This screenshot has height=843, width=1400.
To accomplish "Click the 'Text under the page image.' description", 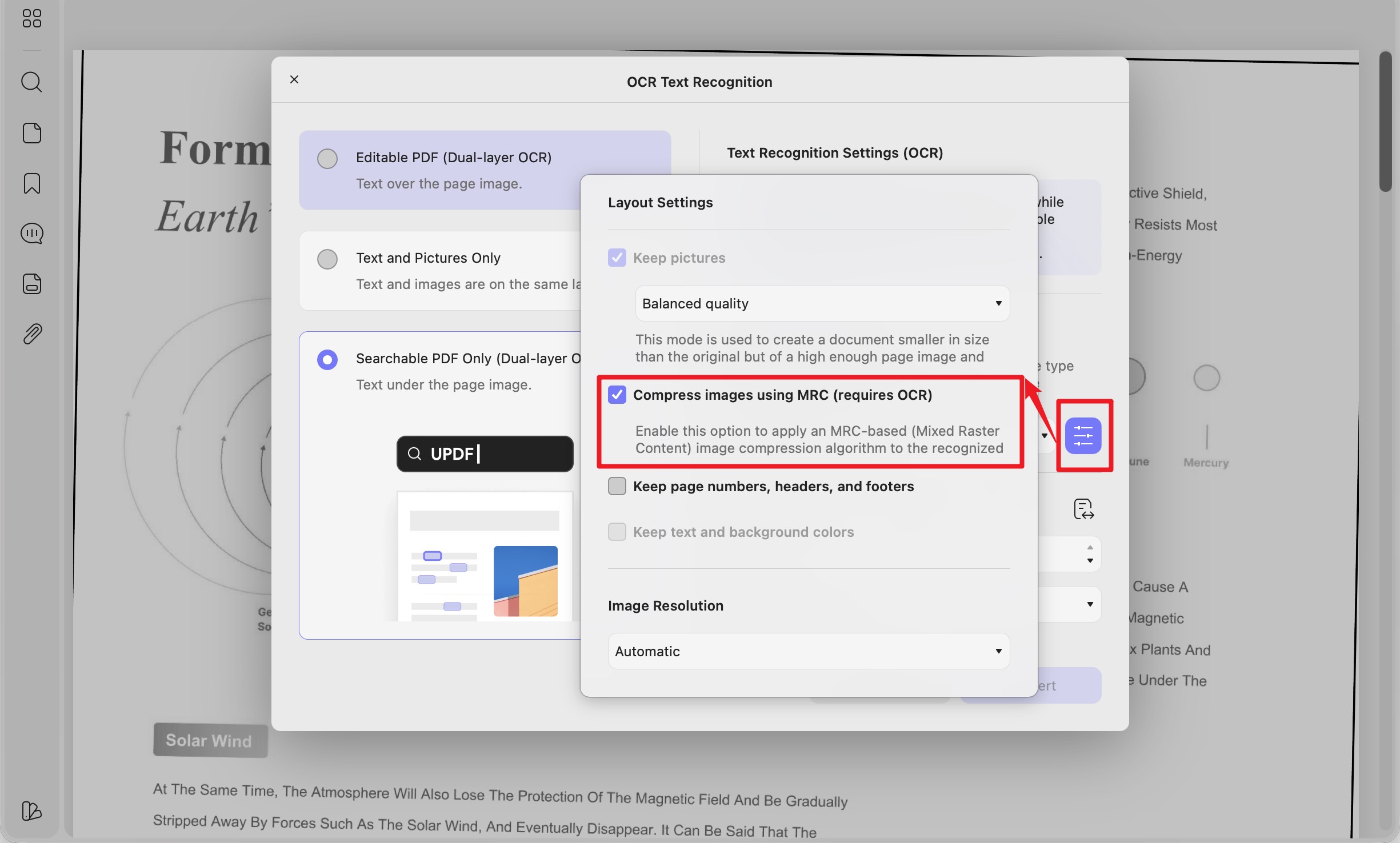I will 444,385.
